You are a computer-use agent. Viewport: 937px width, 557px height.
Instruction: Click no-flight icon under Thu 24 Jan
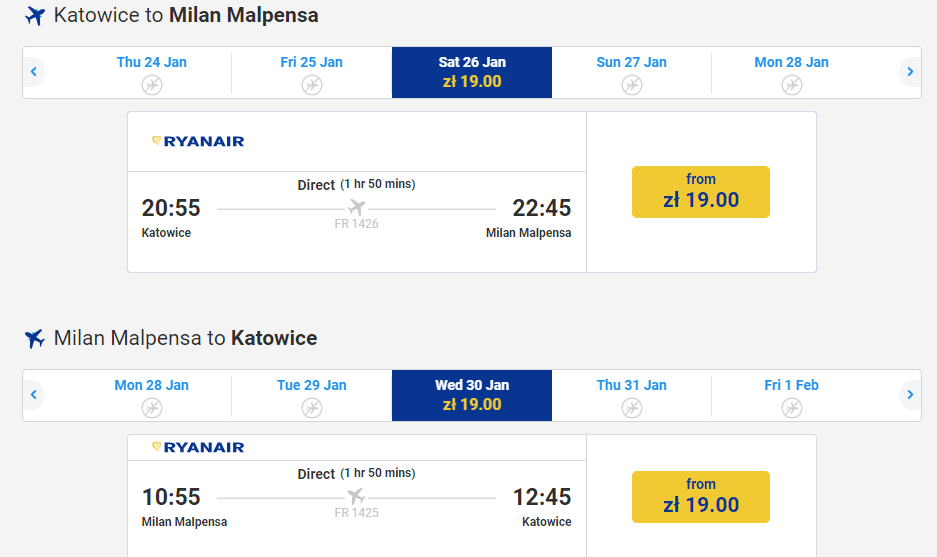point(152,85)
